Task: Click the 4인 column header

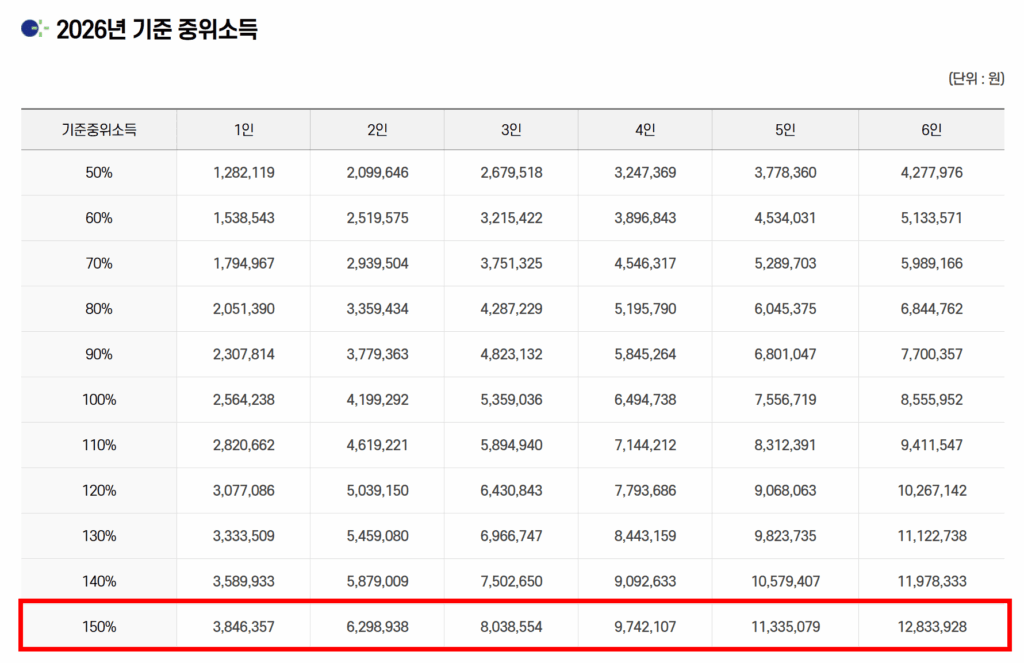Action: click(645, 129)
